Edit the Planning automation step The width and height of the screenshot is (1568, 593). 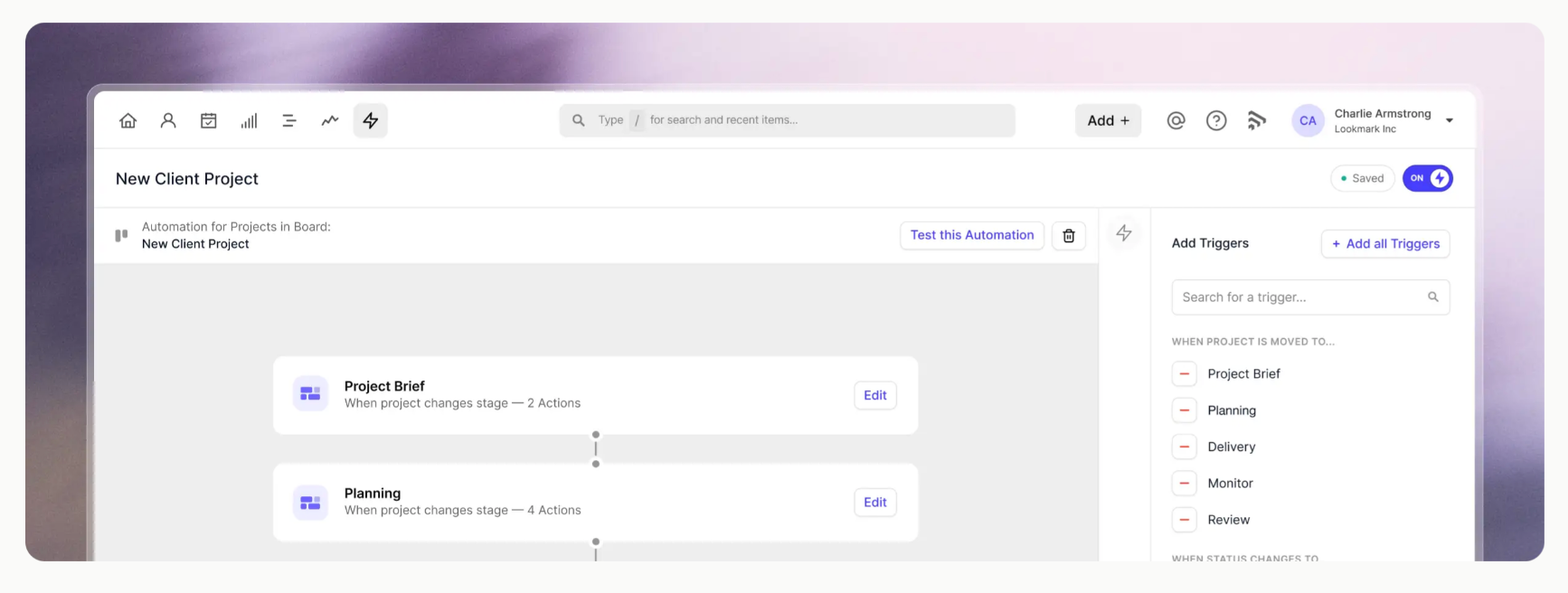tap(875, 503)
